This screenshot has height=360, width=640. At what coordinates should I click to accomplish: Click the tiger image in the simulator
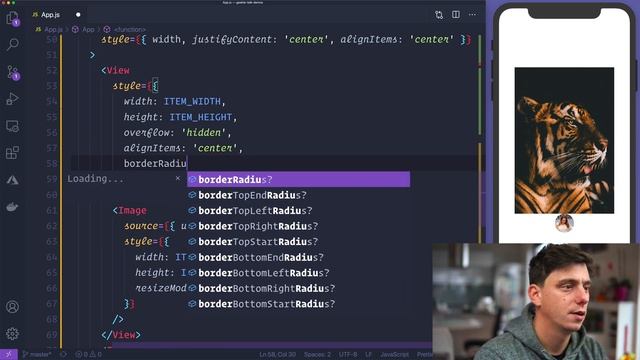point(564,140)
